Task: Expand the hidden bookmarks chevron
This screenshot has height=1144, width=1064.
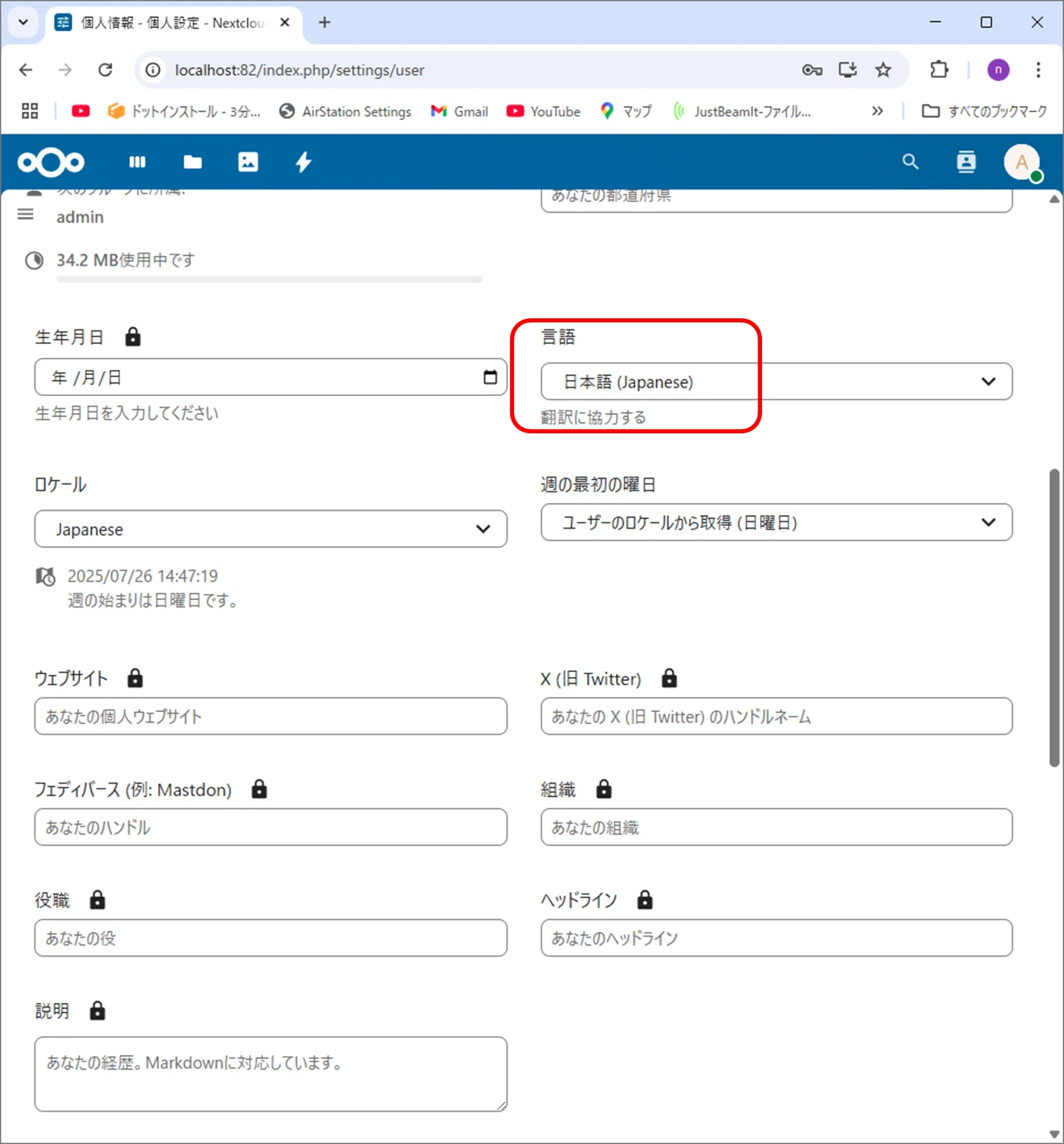Action: click(x=877, y=111)
